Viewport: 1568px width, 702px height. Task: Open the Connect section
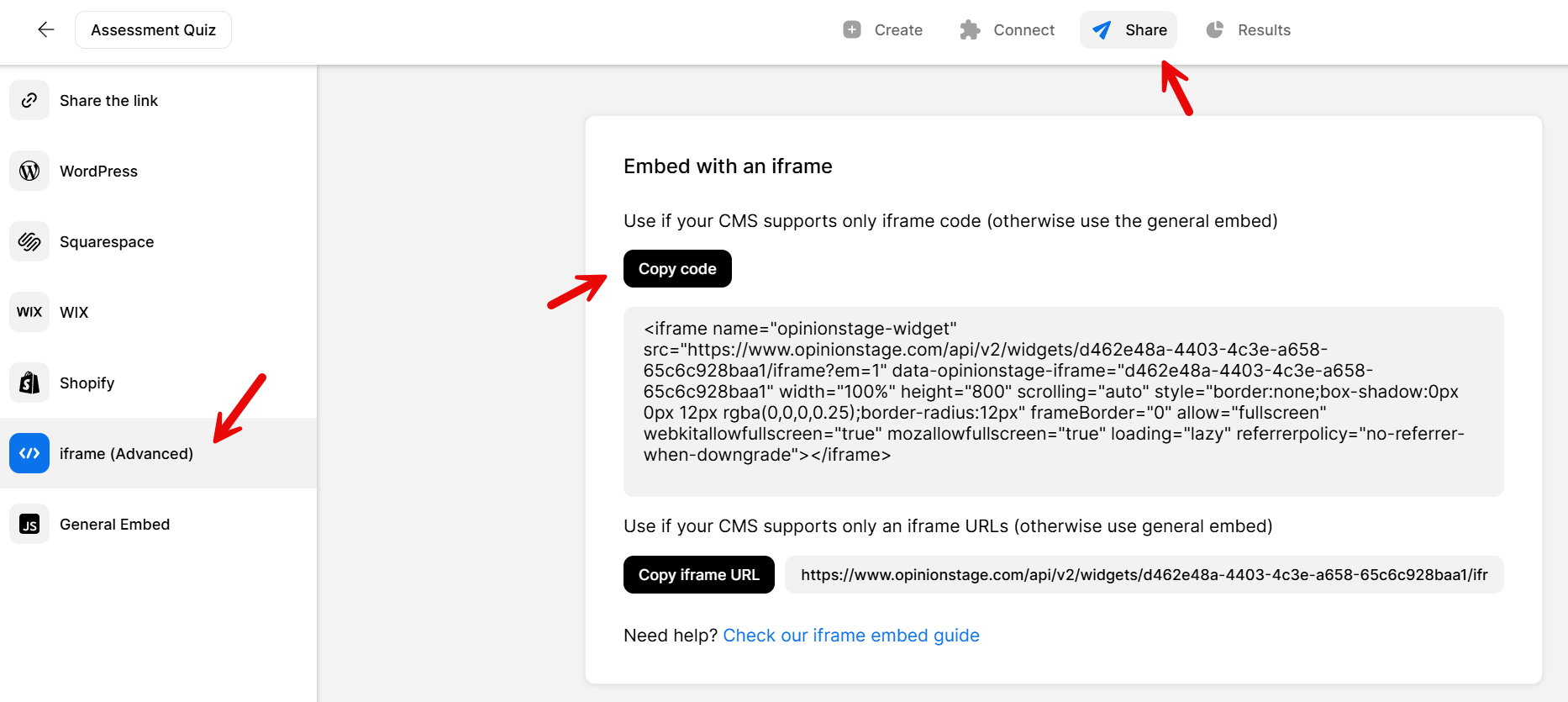(1023, 29)
